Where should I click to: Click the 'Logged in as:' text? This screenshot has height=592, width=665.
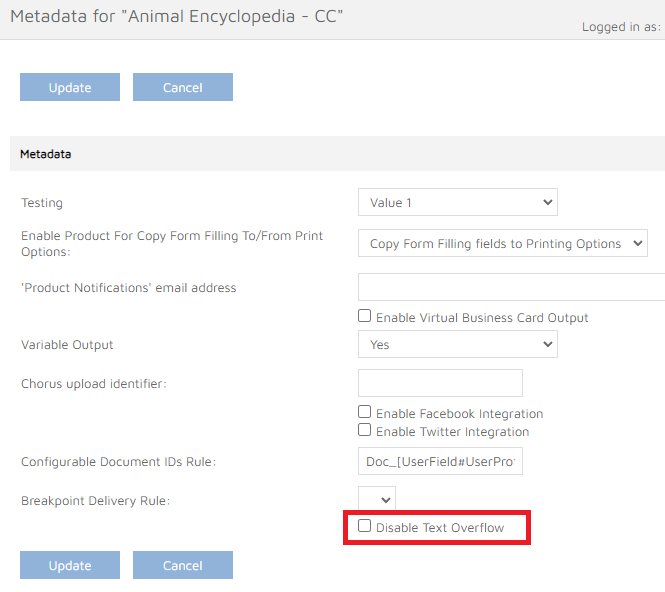tap(622, 27)
